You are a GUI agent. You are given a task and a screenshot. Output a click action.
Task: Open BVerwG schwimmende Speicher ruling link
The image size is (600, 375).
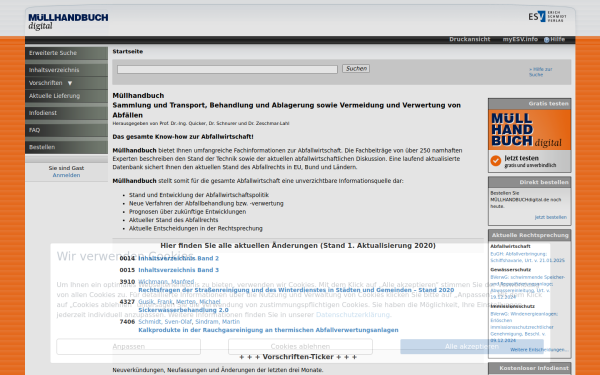[x=527, y=287]
